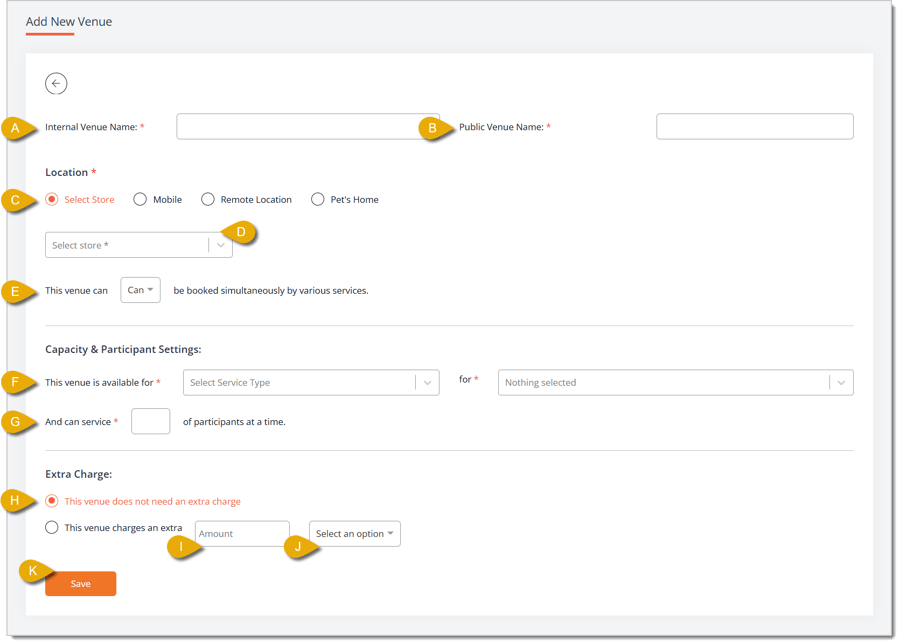Click the Amount input field
Viewport: 900px width, 644px height.
[242, 533]
